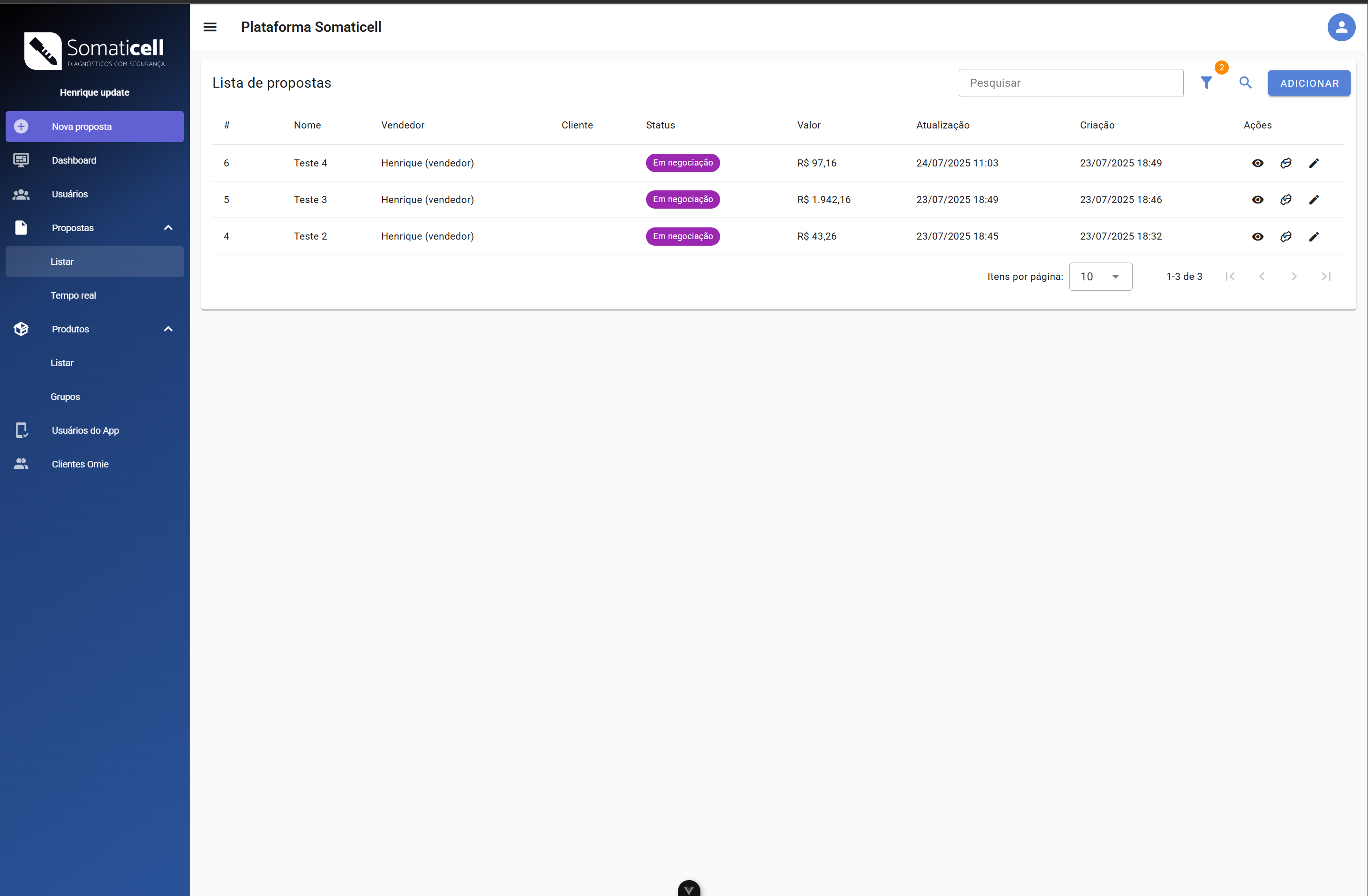Copy link for proposal Teste 2
This screenshot has height=896, width=1368.
[x=1285, y=237]
